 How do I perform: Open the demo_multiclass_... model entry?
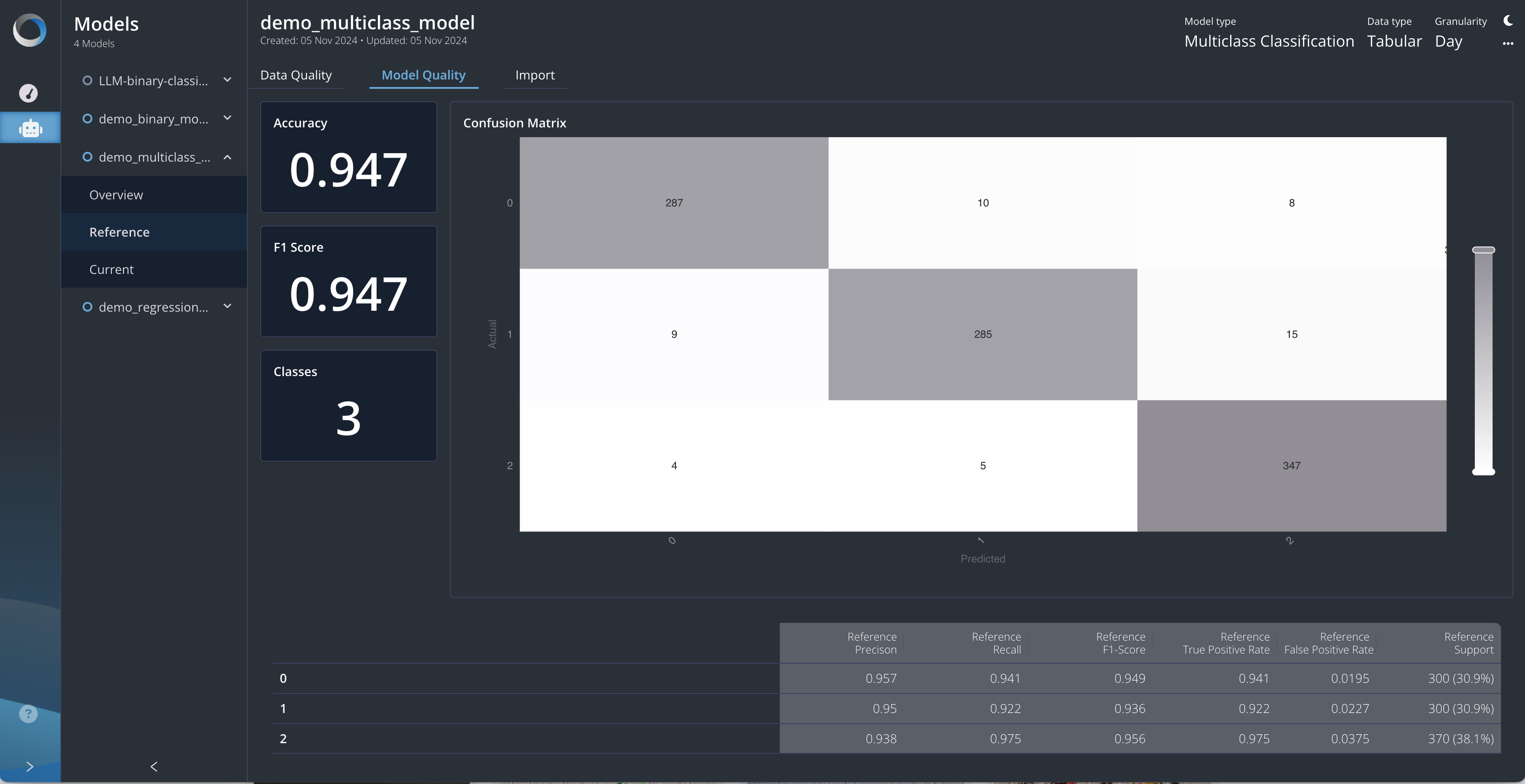pos(155,157)
